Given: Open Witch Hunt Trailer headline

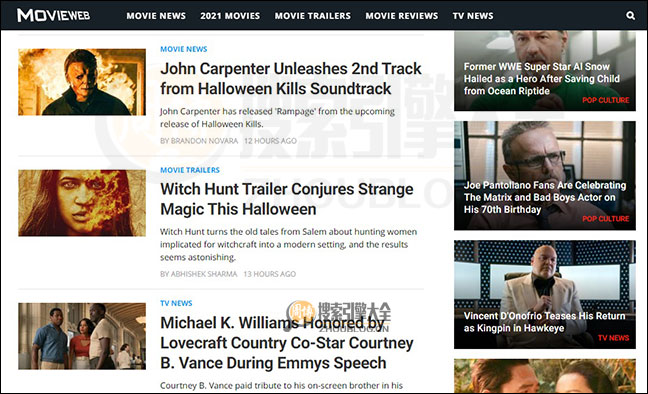Looking at the screenshot, I should coord(287,199).
